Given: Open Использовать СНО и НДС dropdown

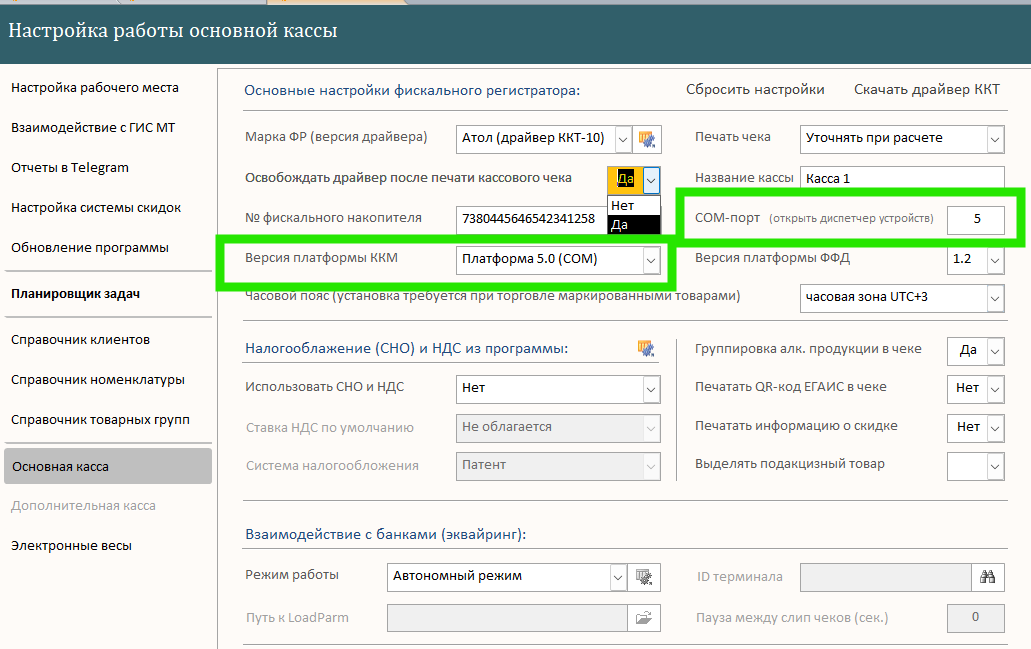Looking at the screenshot, I should coord(651,389).
